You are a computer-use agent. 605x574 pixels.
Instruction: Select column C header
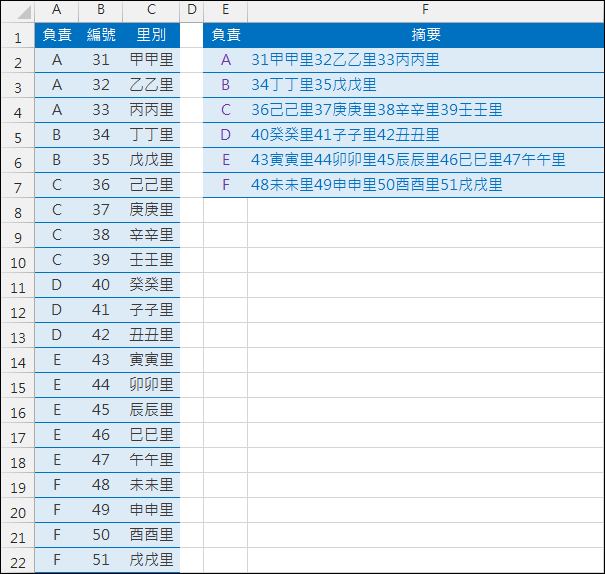pyautogui.click(x=151, y=10)
